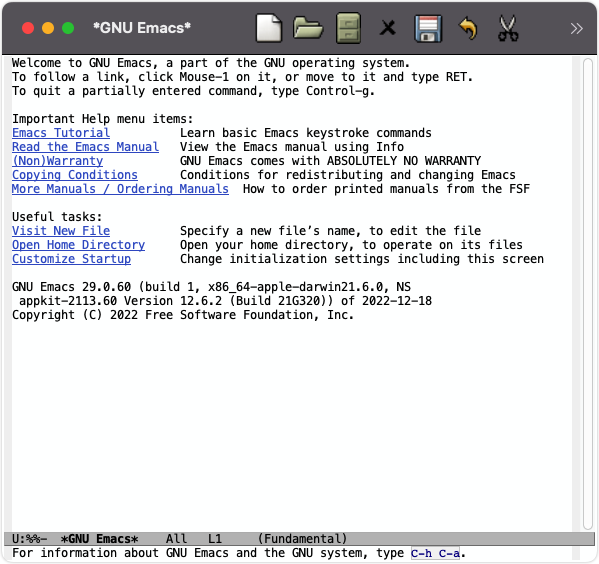Image resolution: width=599 pixels, height=564 pixels.
Task: Click the Open Home Directory link
Action: 78,245
